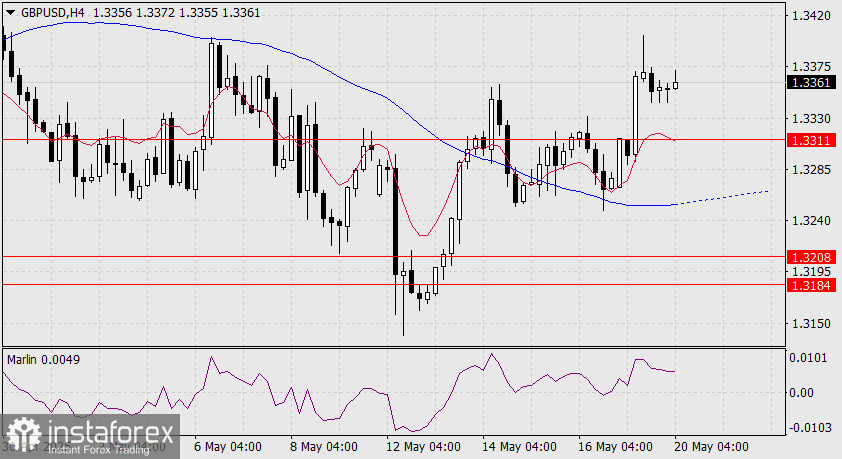Image resolution: width=842 pixels, height=459 pixels.
Task: Click the chart menu triangle beside GBPUSD,H4
Action: click(x=10, y=13)
